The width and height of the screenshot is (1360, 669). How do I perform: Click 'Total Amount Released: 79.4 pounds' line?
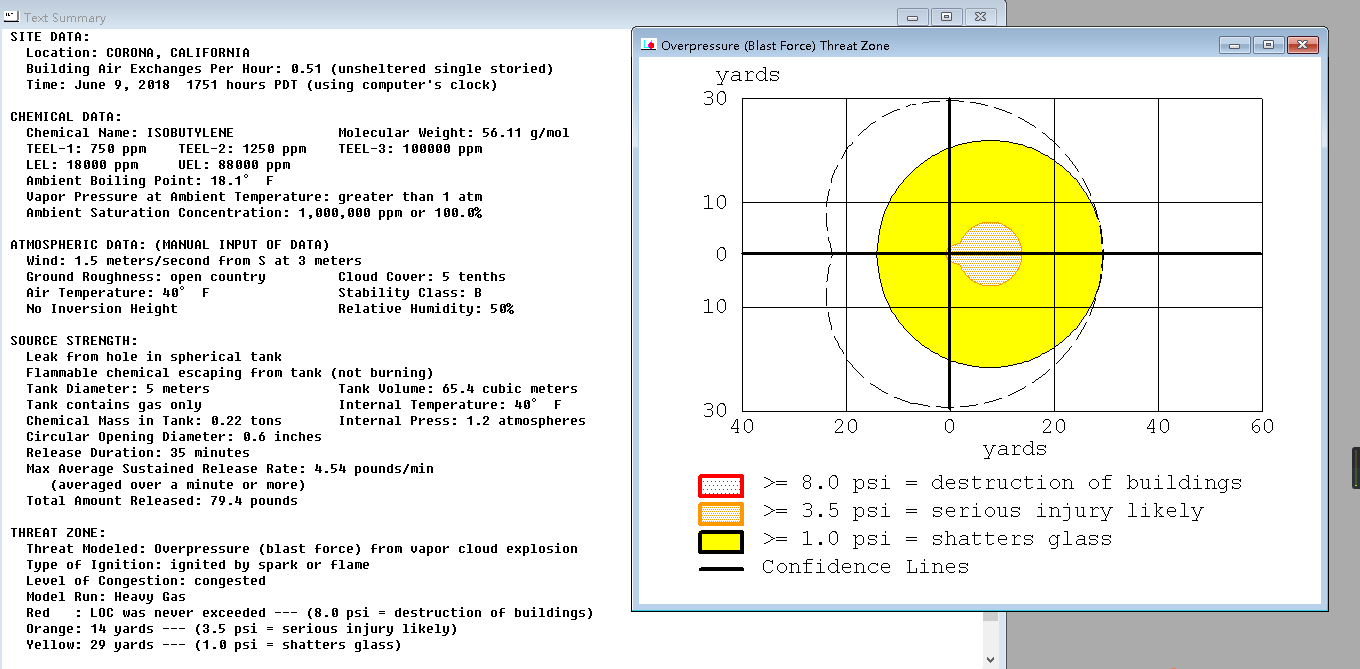tap(162, 501)
